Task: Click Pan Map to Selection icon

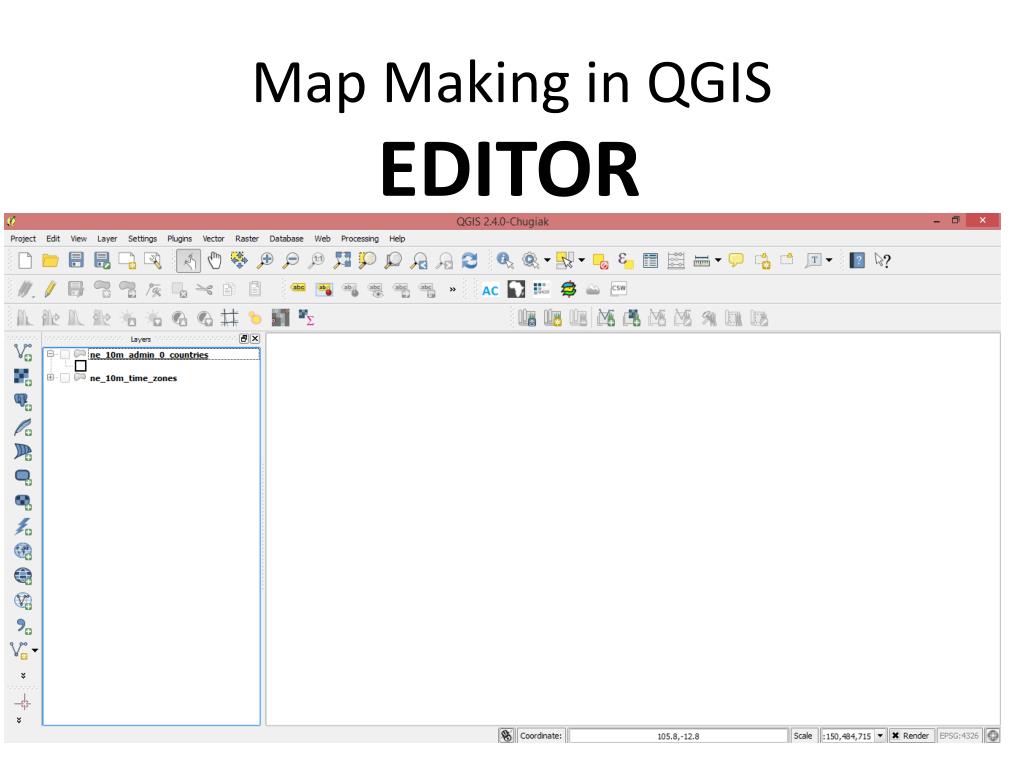Action: tap(240, 261)
